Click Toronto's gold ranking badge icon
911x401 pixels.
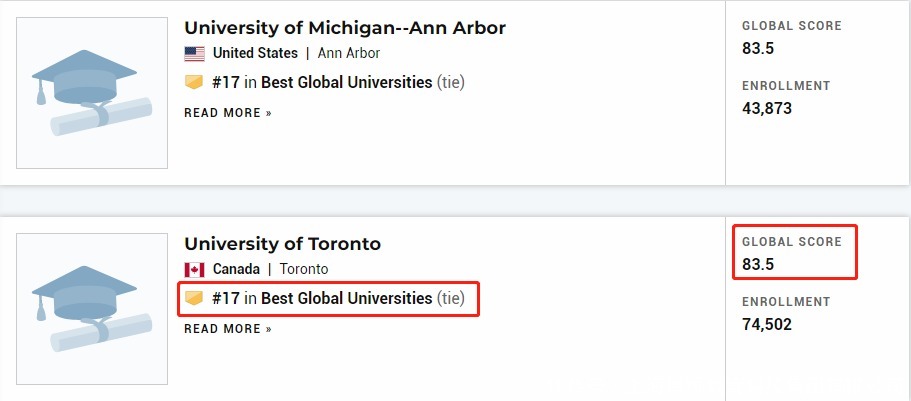[194, 298]
